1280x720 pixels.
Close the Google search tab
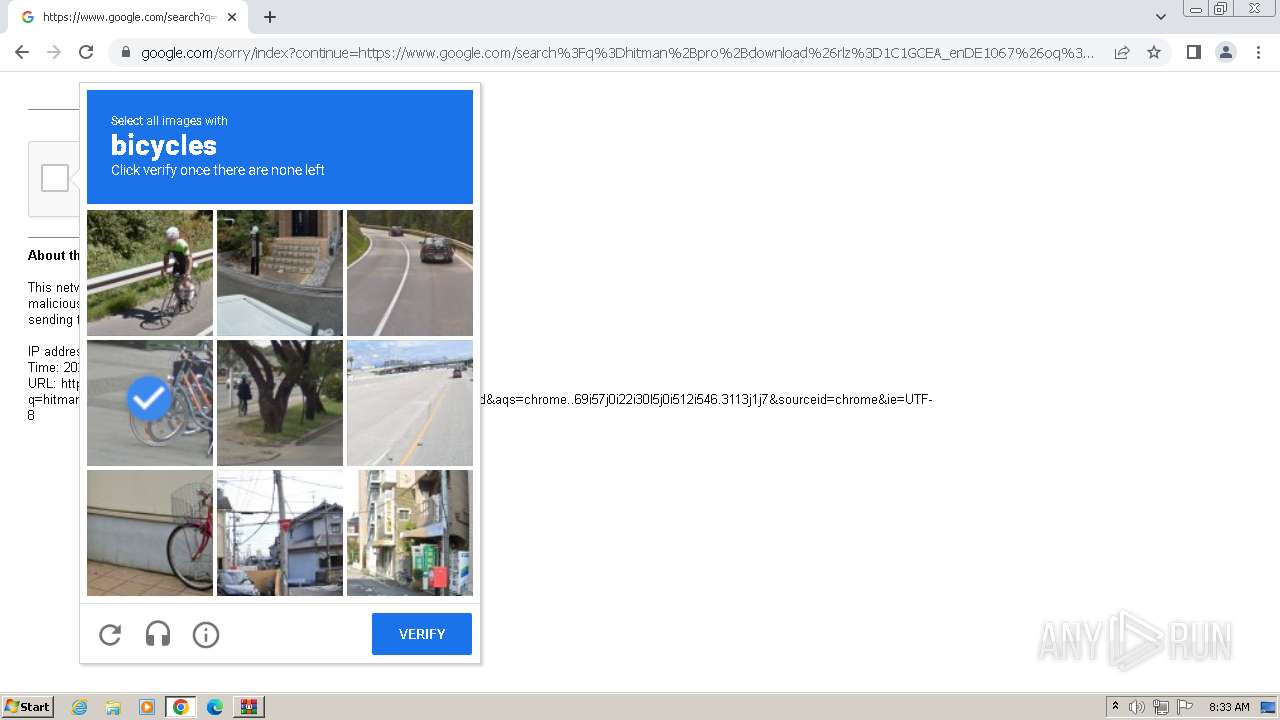tap(232, 17)
